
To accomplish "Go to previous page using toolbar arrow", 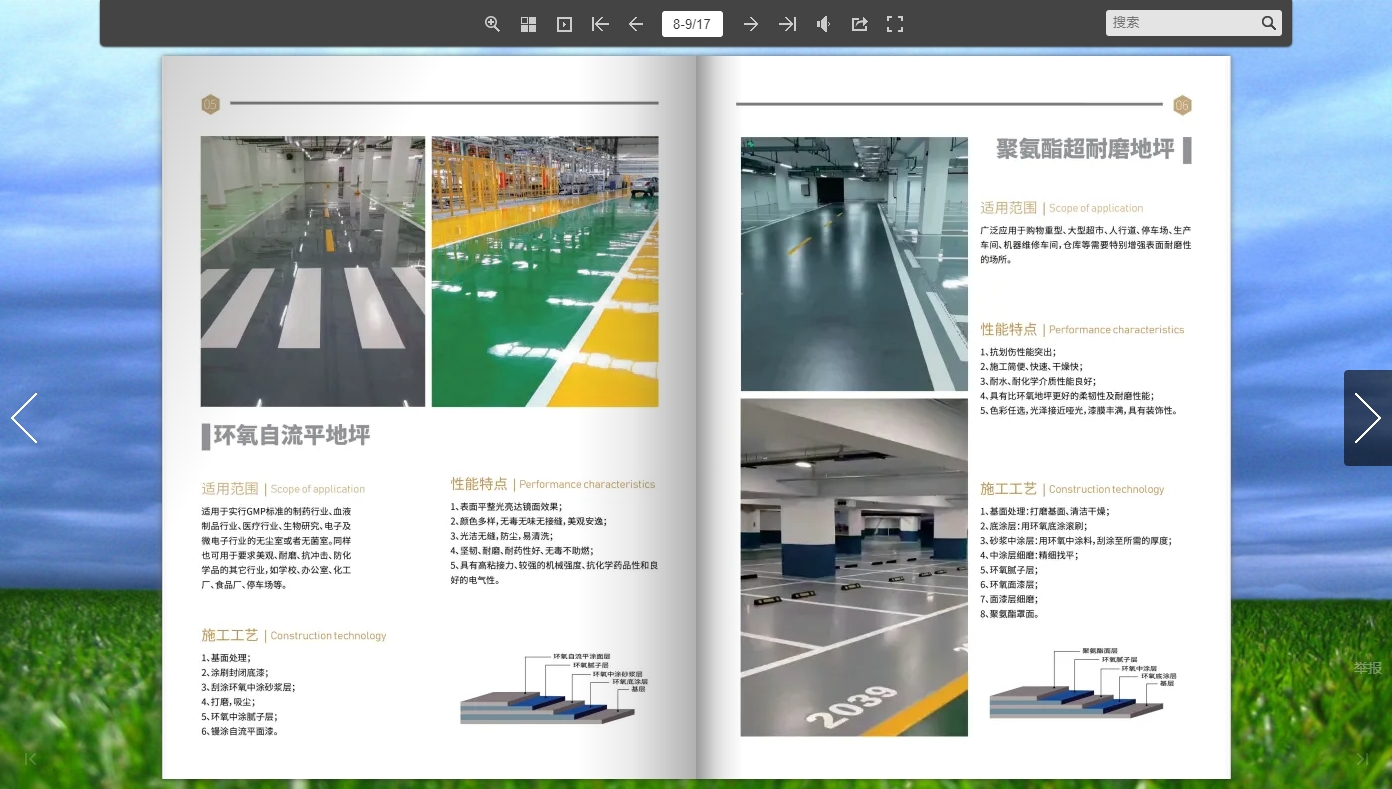I will click(636, 24).
